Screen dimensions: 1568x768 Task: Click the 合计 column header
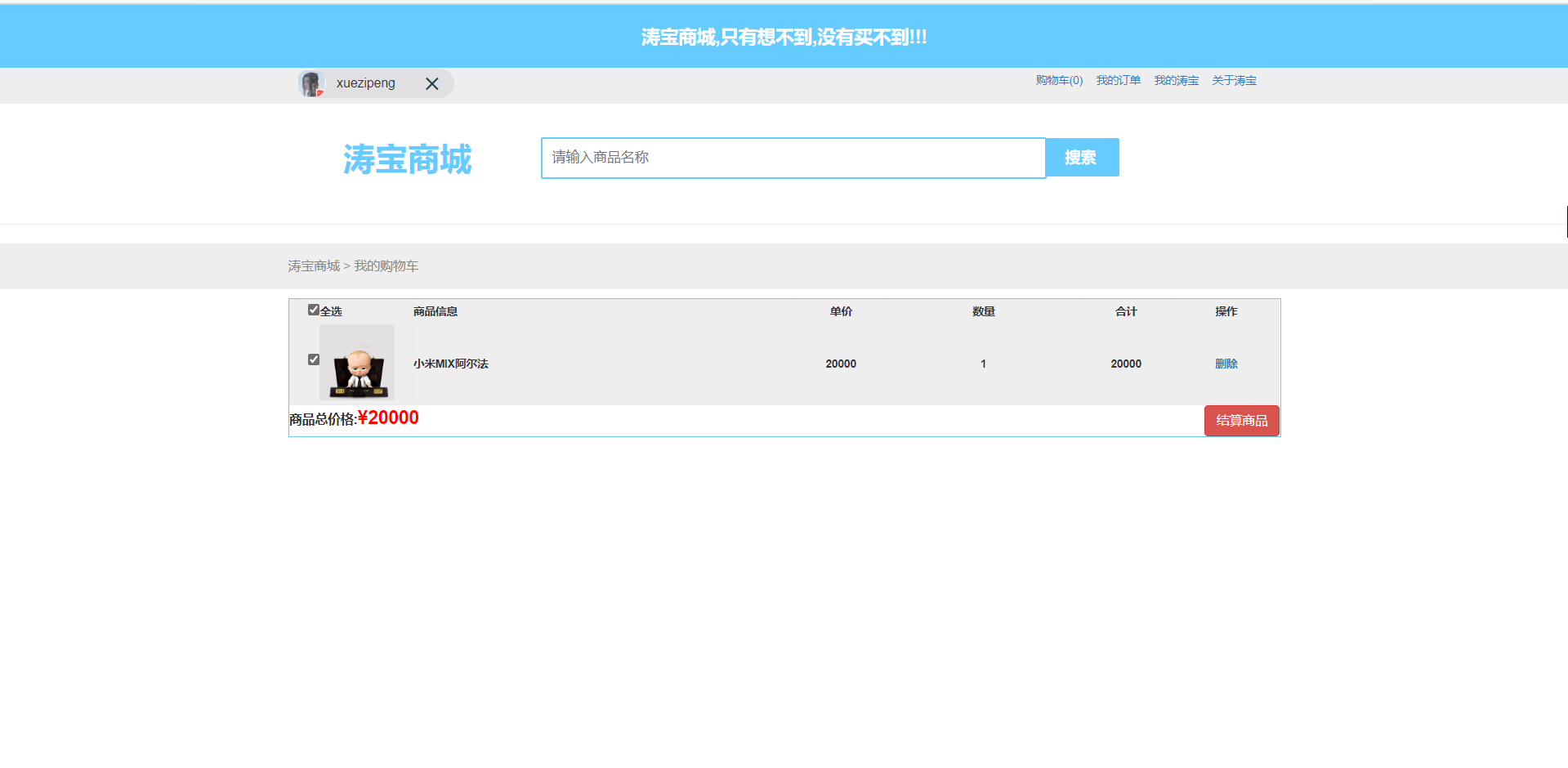coord(1126,311)
